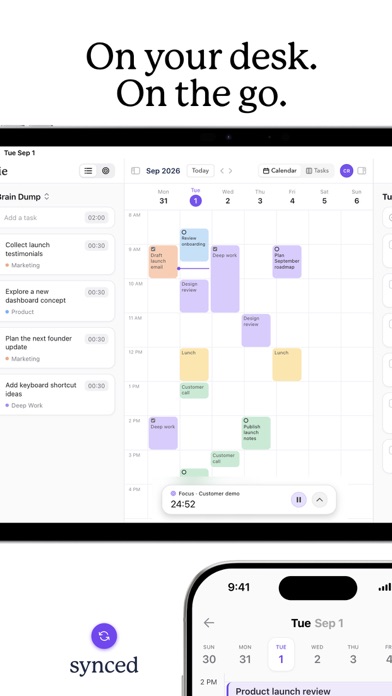392x696 pixels.
Task: Select WED 2 on phone date strip
Action: 317,655
